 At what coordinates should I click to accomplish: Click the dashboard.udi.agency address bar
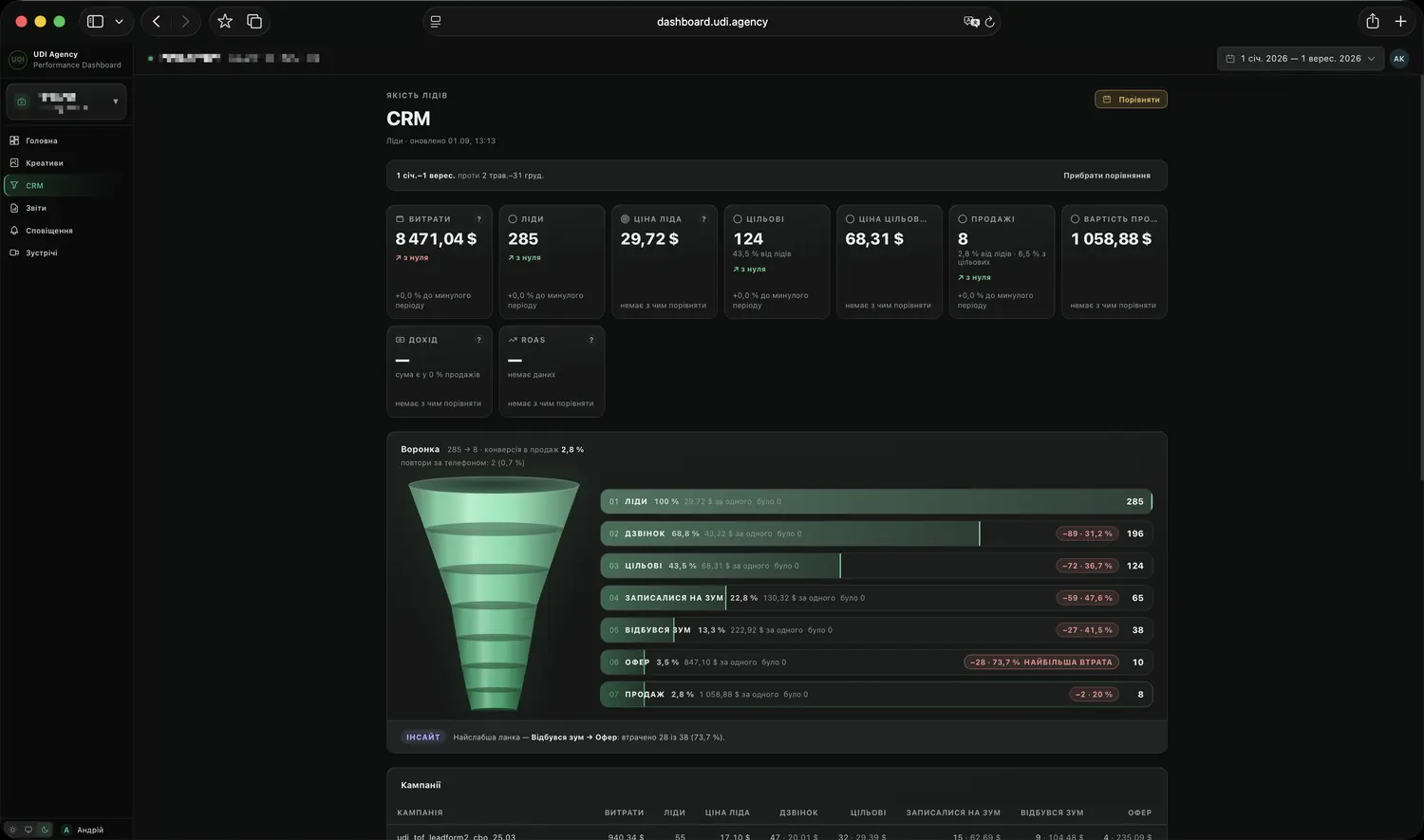712,22
